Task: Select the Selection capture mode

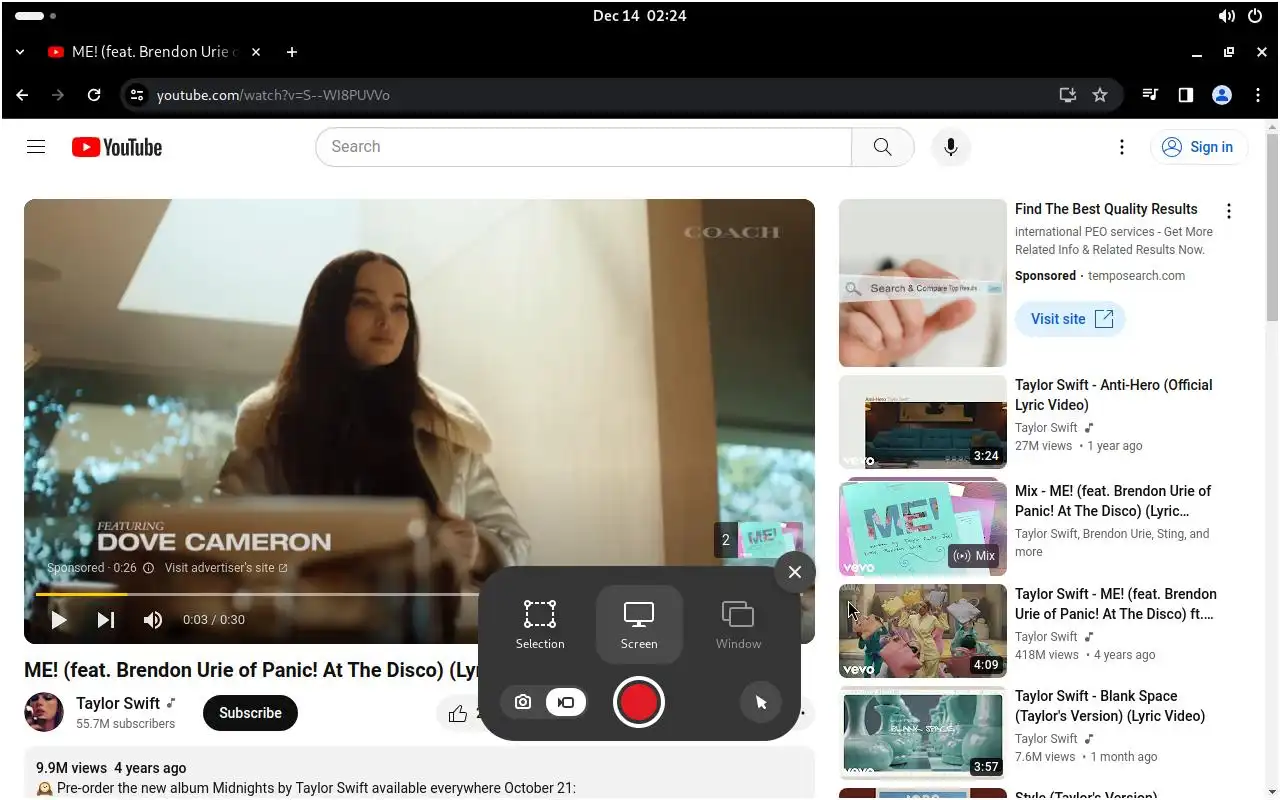Action: click(x=540, y=624)
